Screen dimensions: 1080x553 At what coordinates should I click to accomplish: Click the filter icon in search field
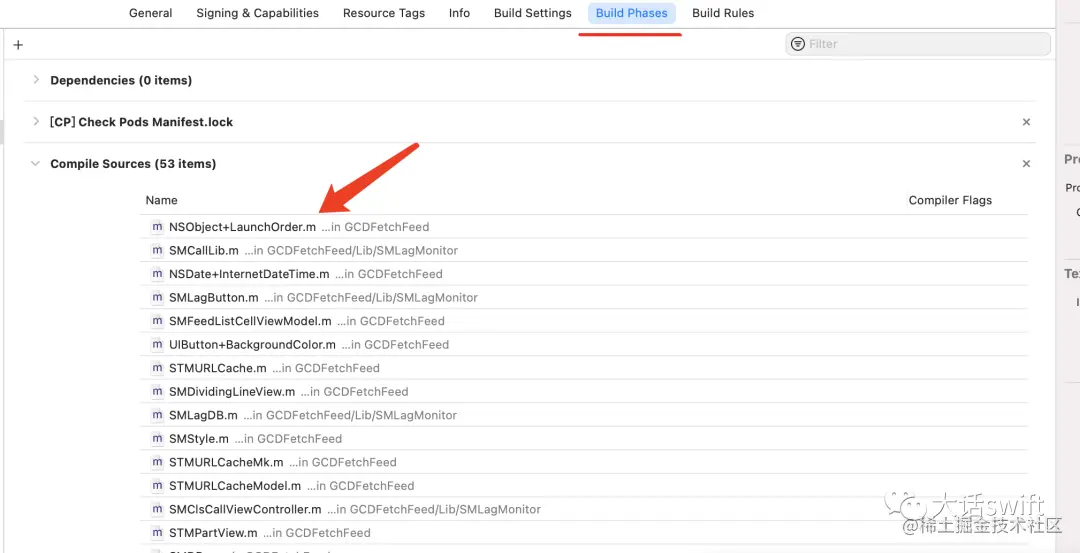point(797,44)
